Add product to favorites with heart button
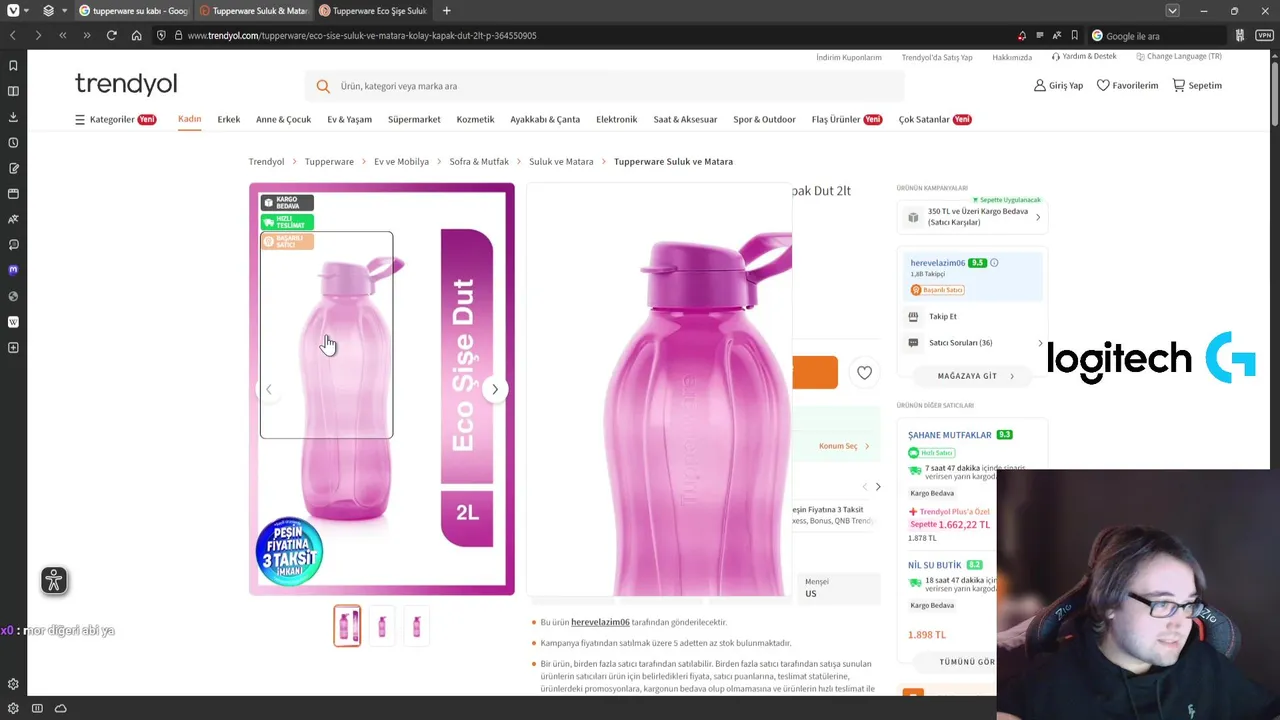The image size is (1280, 720). (864, 373)
